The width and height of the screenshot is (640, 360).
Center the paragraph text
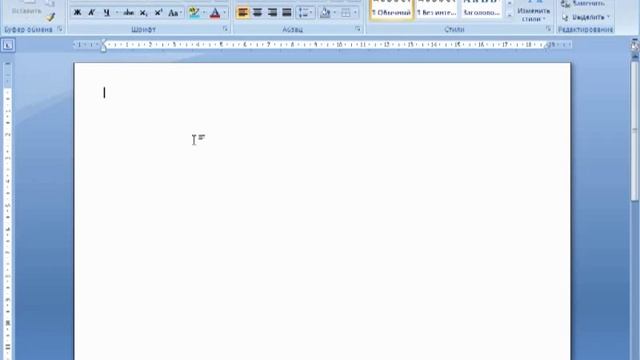pos(258,13)
